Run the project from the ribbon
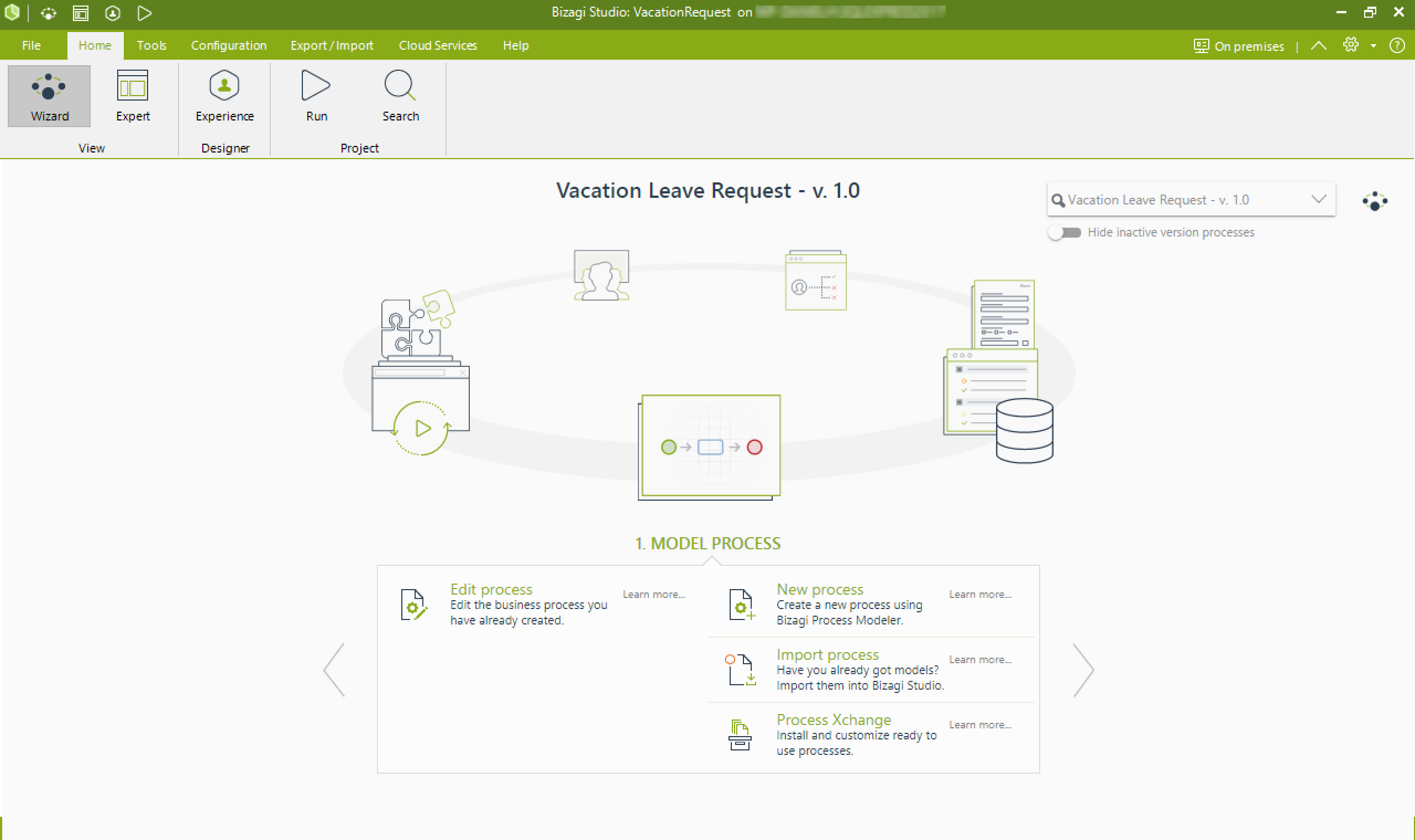 coord(316,96)
